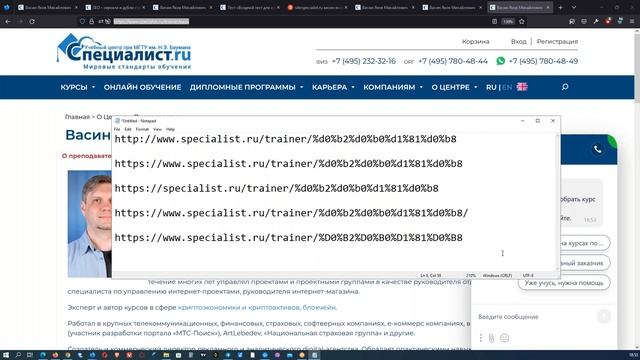Open the Format menu in Notepad
This screenshot has height=360, width=640.
click(x=142, y=129)
